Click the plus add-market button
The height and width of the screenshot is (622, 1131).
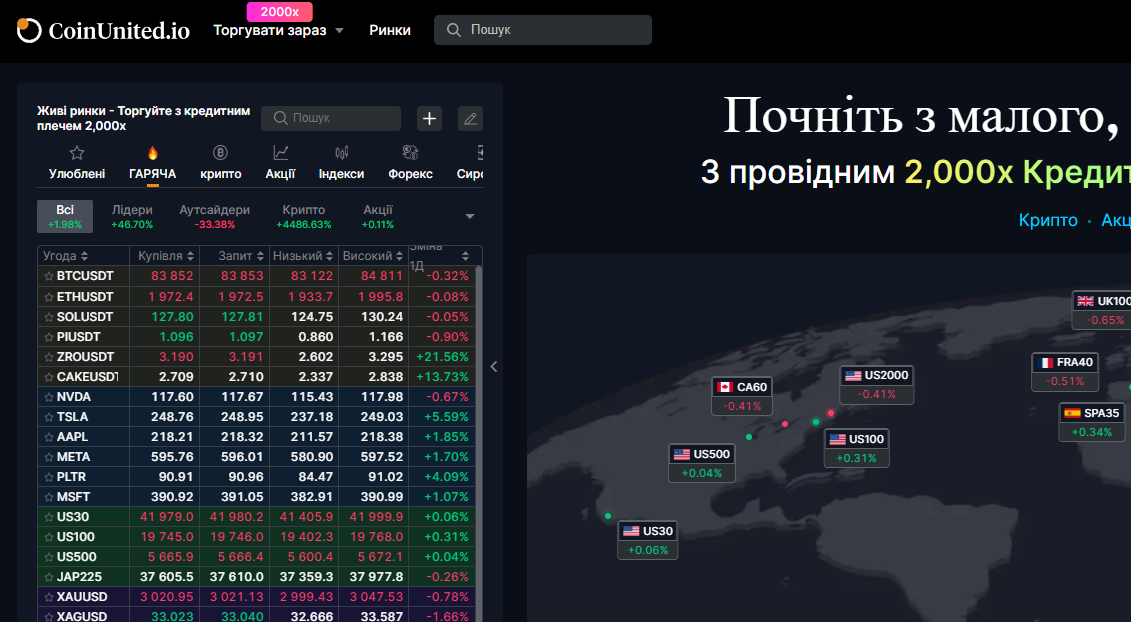[x=429, y=118]
